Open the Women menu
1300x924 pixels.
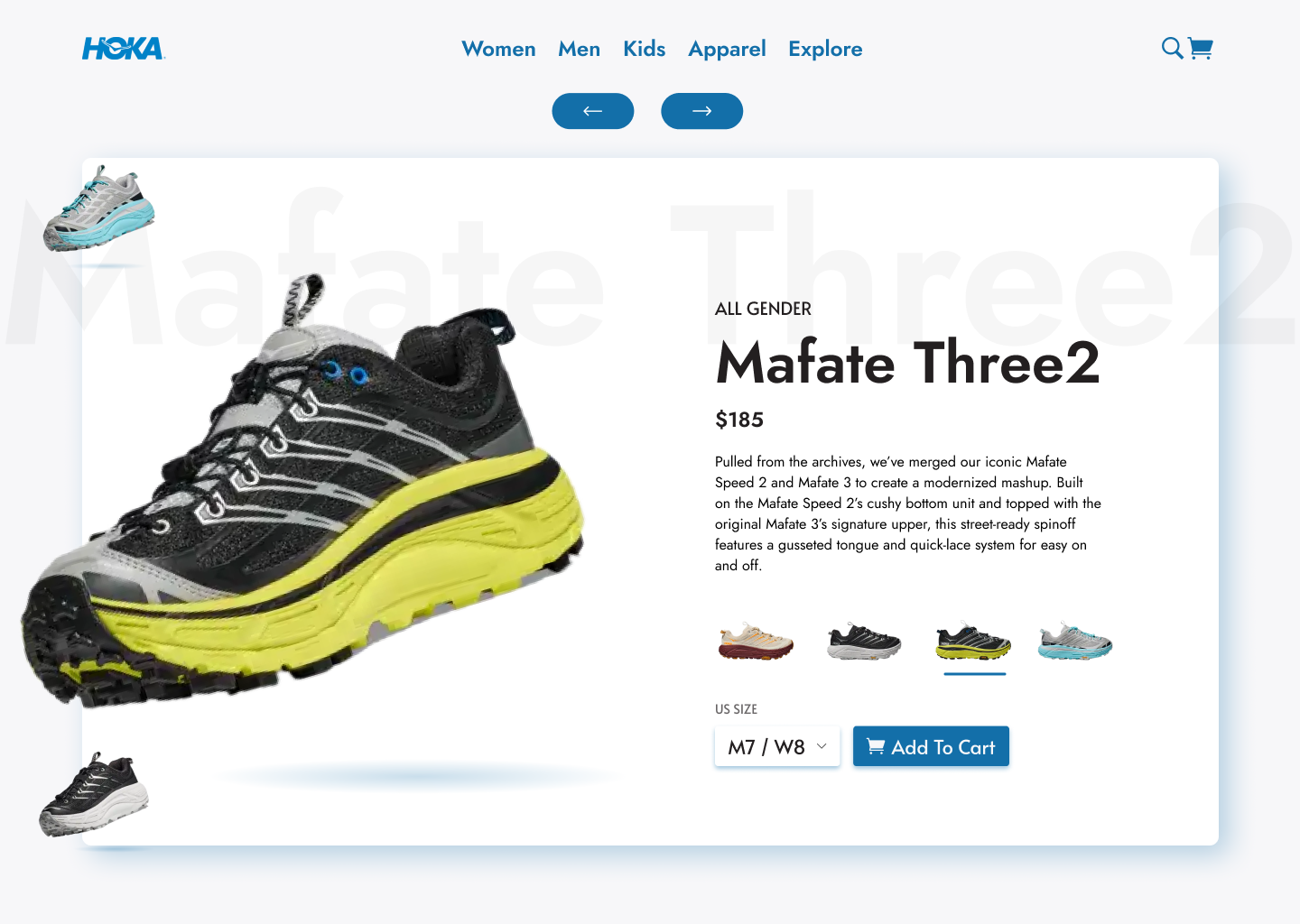click(498, 49)
